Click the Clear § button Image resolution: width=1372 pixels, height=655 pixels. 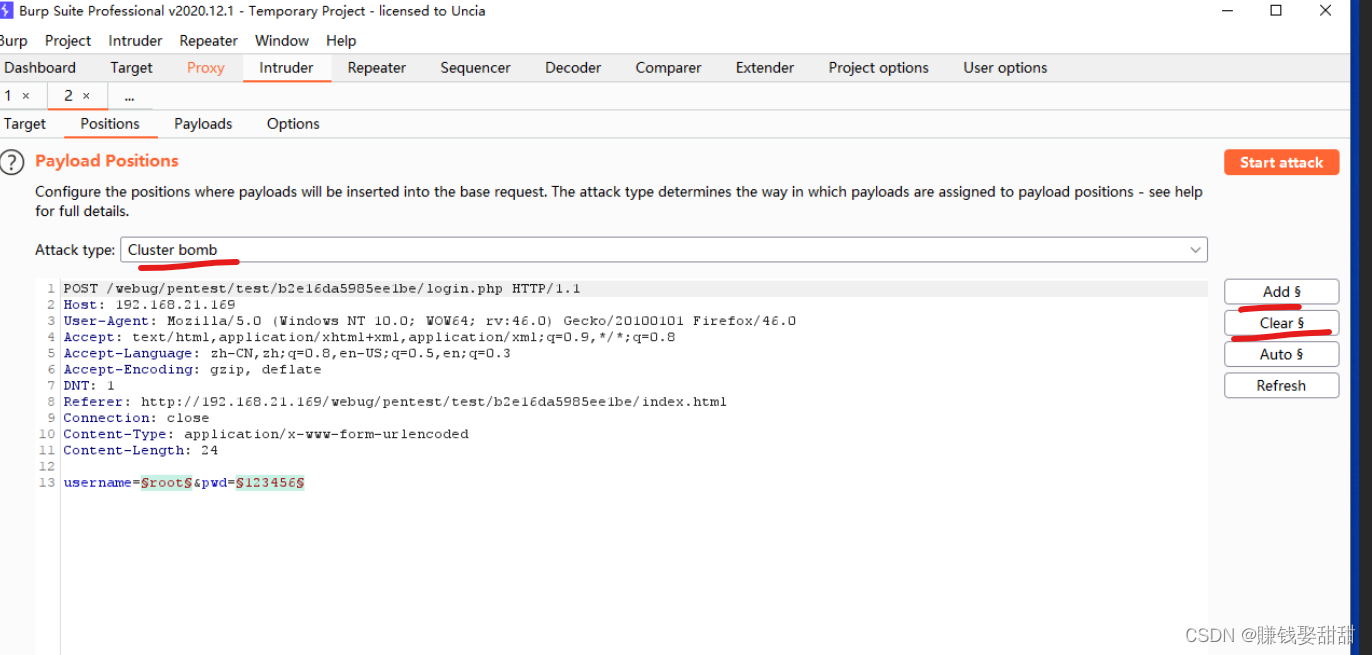[1281, 323]
